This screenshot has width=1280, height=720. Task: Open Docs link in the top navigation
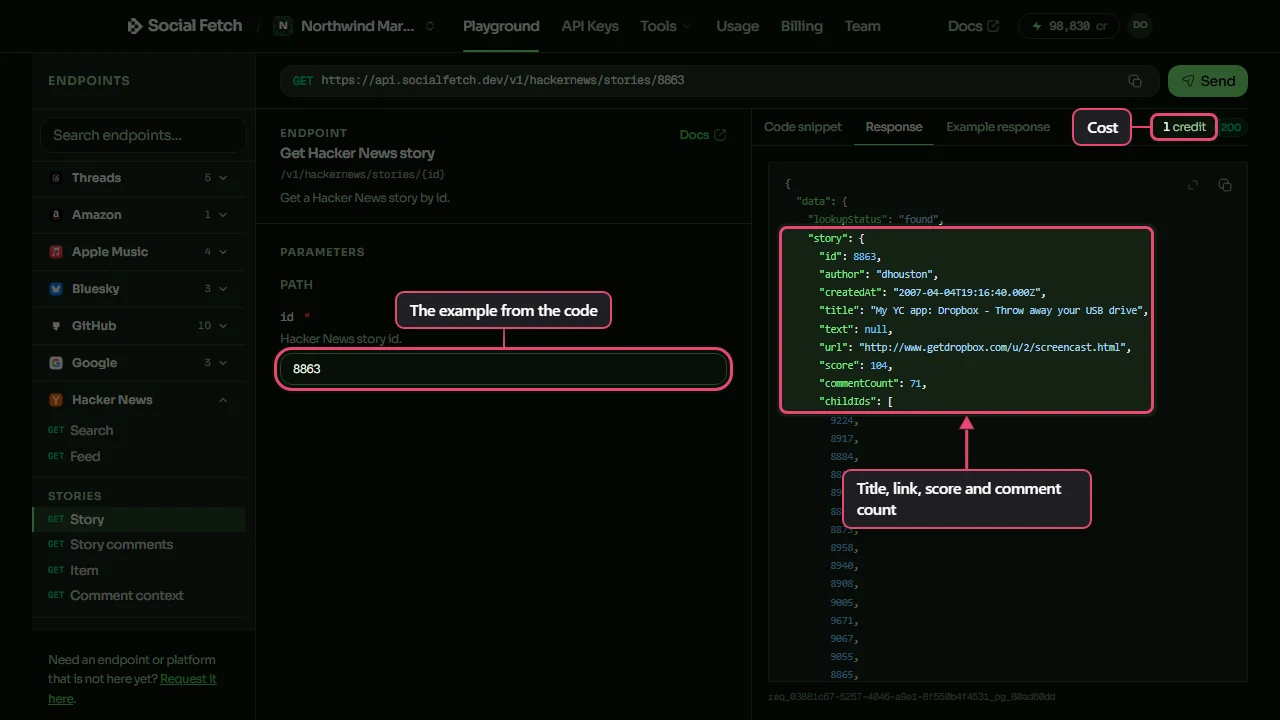(973, 26)
